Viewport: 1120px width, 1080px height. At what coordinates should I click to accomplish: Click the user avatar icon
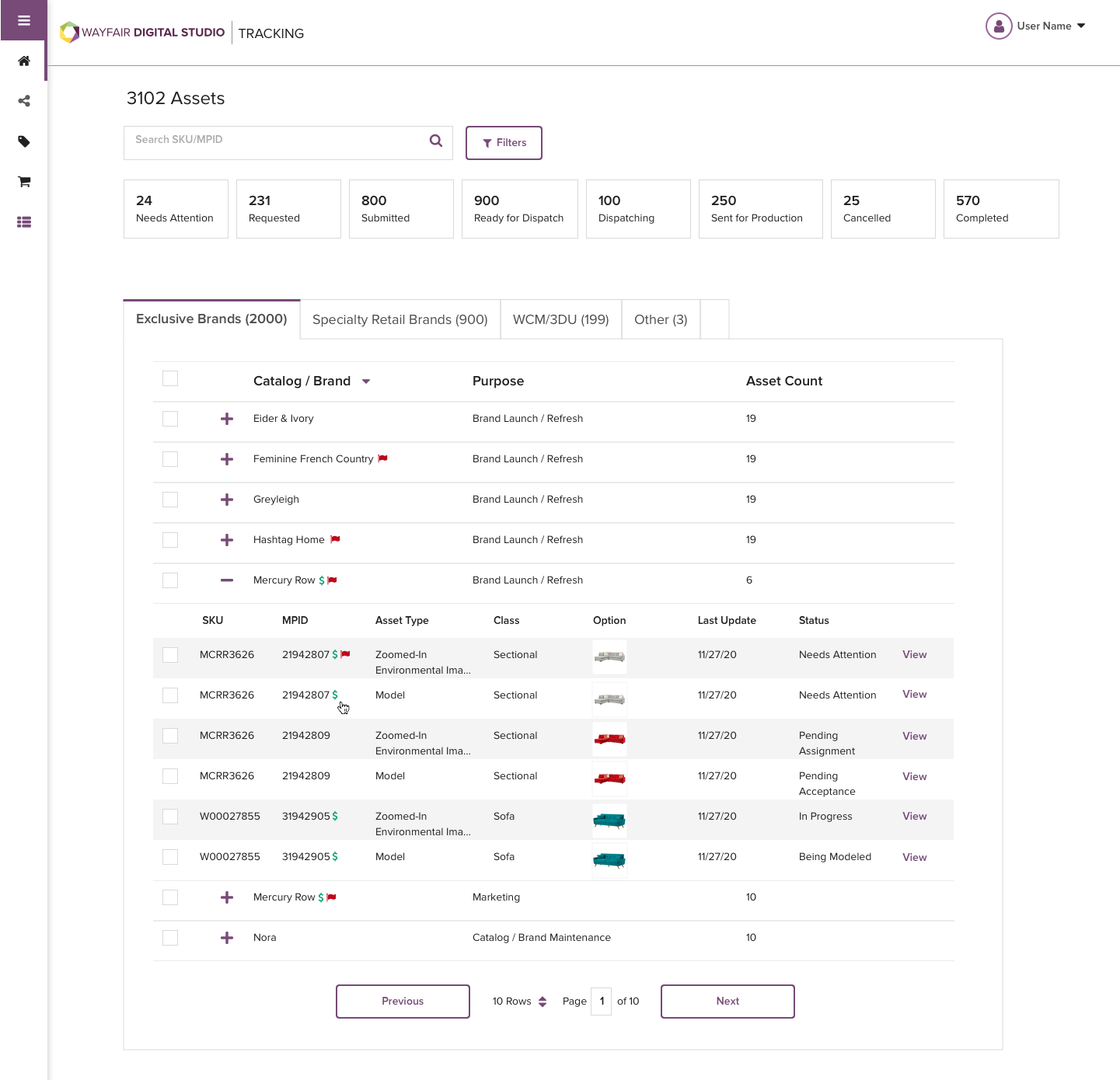coord(999,26)
